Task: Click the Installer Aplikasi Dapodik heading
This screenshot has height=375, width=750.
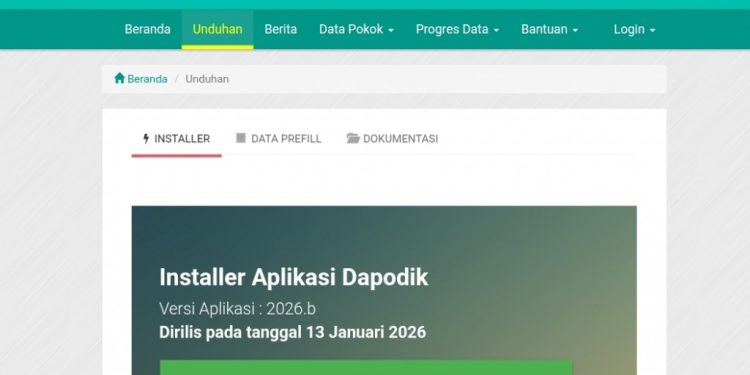Action: tap(294, 277)
